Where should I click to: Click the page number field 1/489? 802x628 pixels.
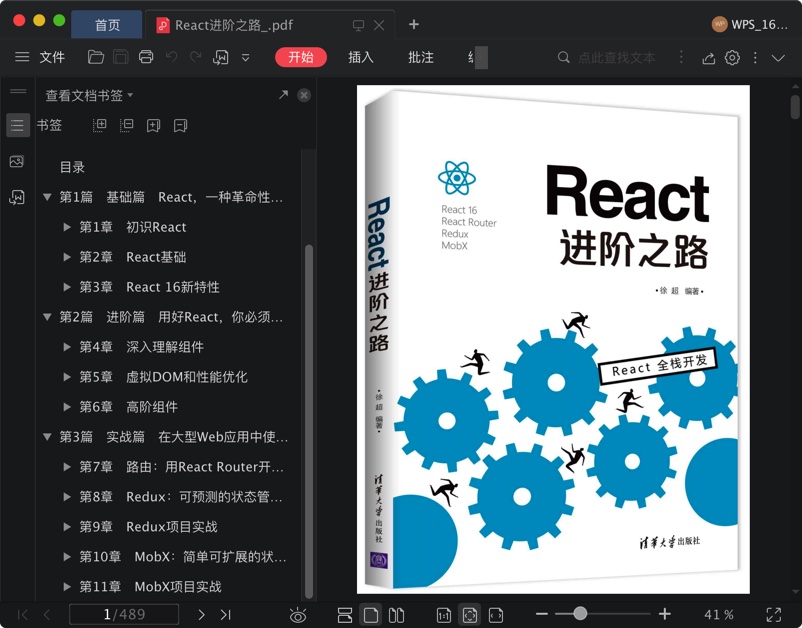(x=124, y=614)
